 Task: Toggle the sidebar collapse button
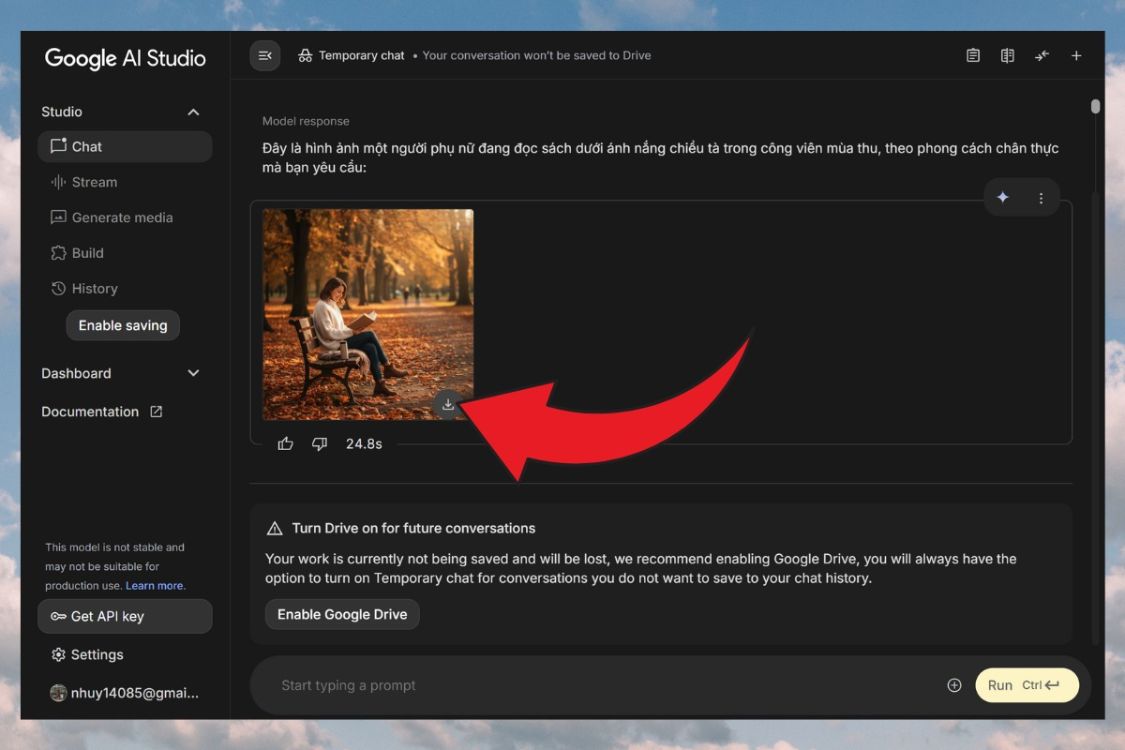265,56
